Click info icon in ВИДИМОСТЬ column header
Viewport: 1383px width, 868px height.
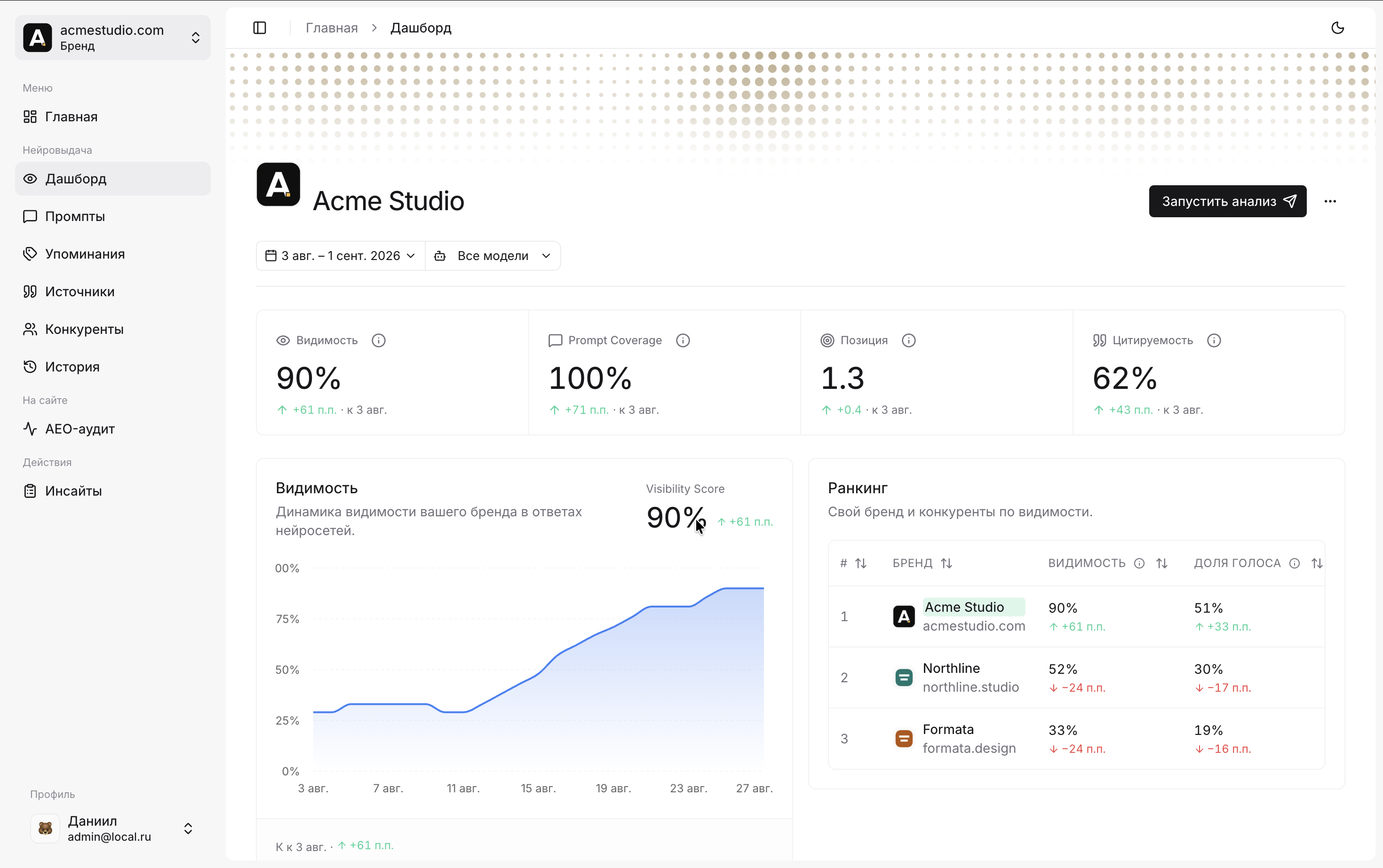click(1139, 563)
